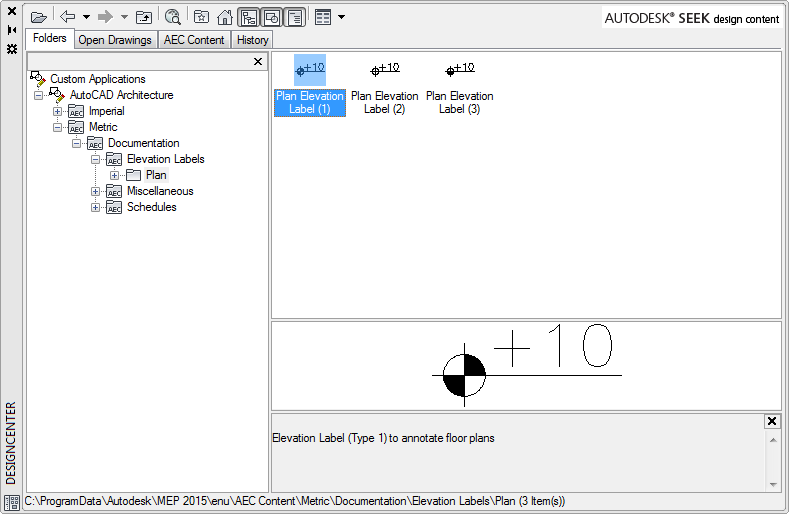Open the Search magnifier tool
The height and width of the screenshot is (514, 789).
(173, 17)
